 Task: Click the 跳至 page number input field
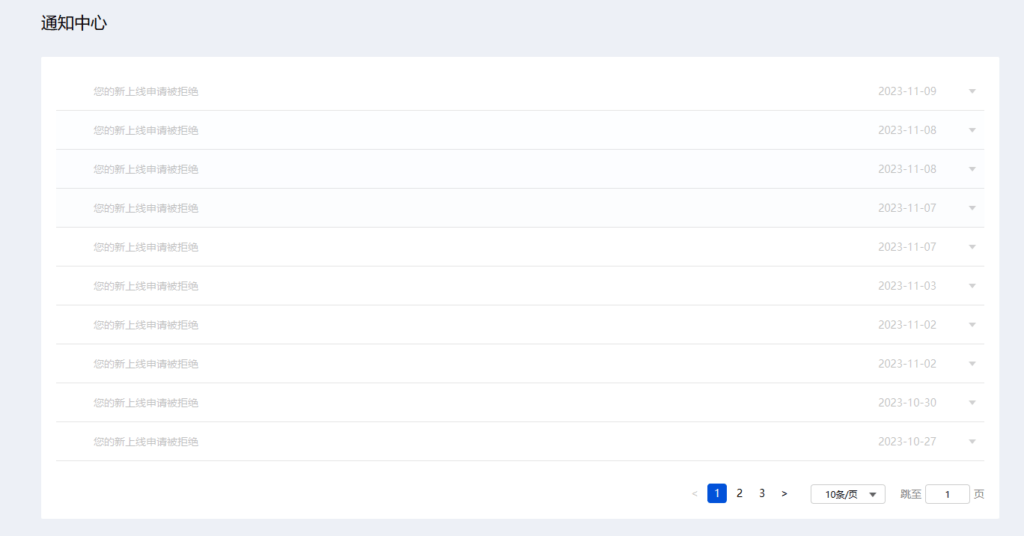pos(947,494)
